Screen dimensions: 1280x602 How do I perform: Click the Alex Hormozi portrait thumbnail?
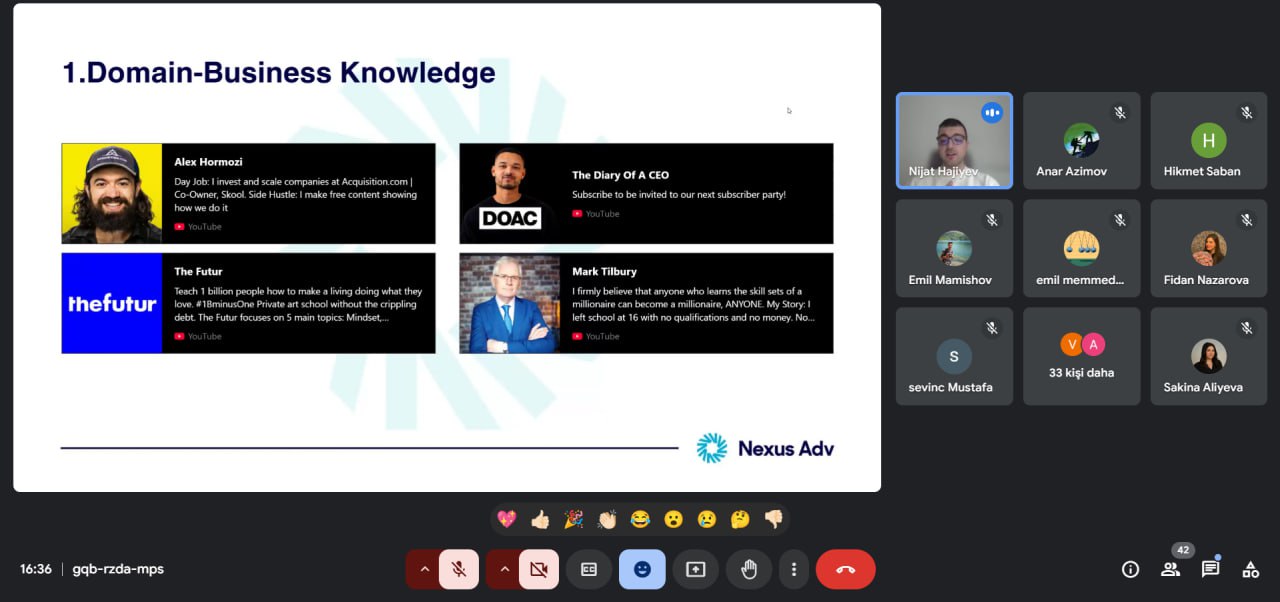[112, 194]
